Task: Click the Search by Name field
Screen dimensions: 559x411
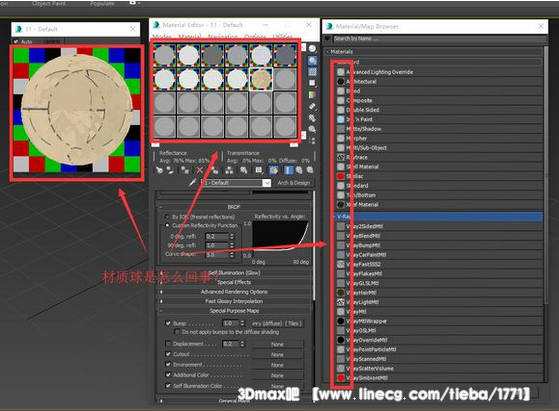Action: coord(440,38)
